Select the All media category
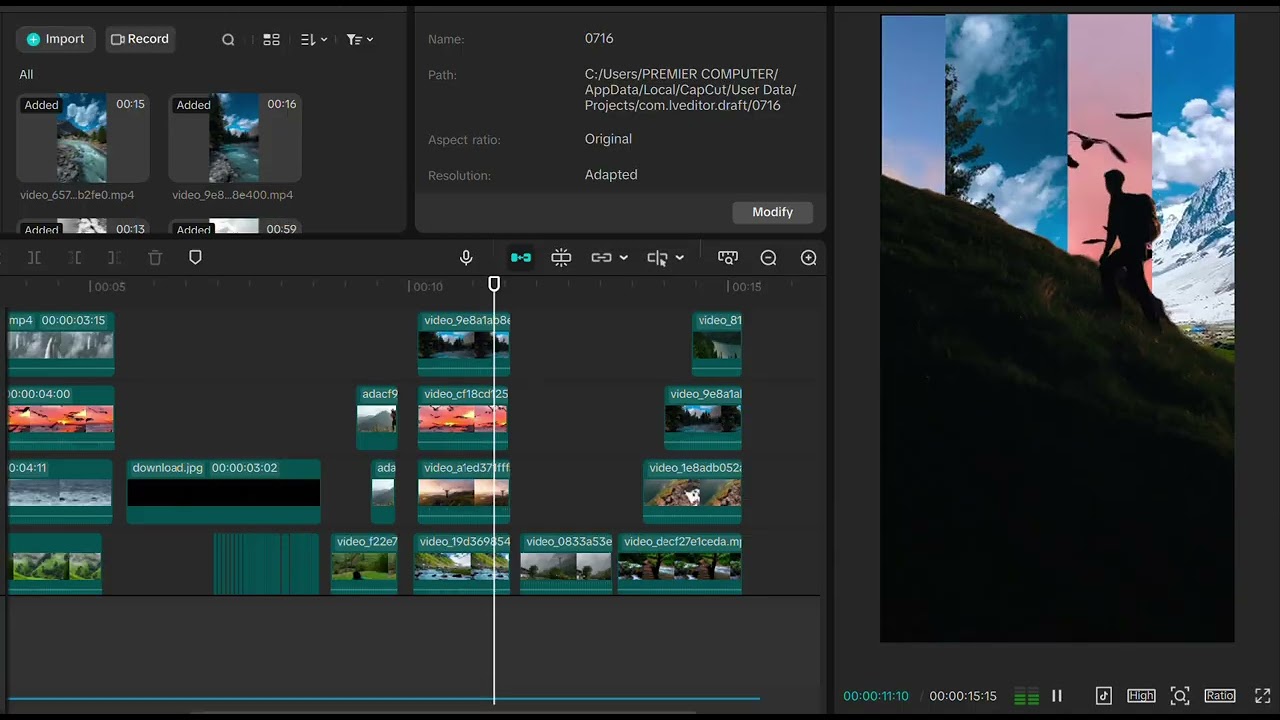 tap(26, 74)
